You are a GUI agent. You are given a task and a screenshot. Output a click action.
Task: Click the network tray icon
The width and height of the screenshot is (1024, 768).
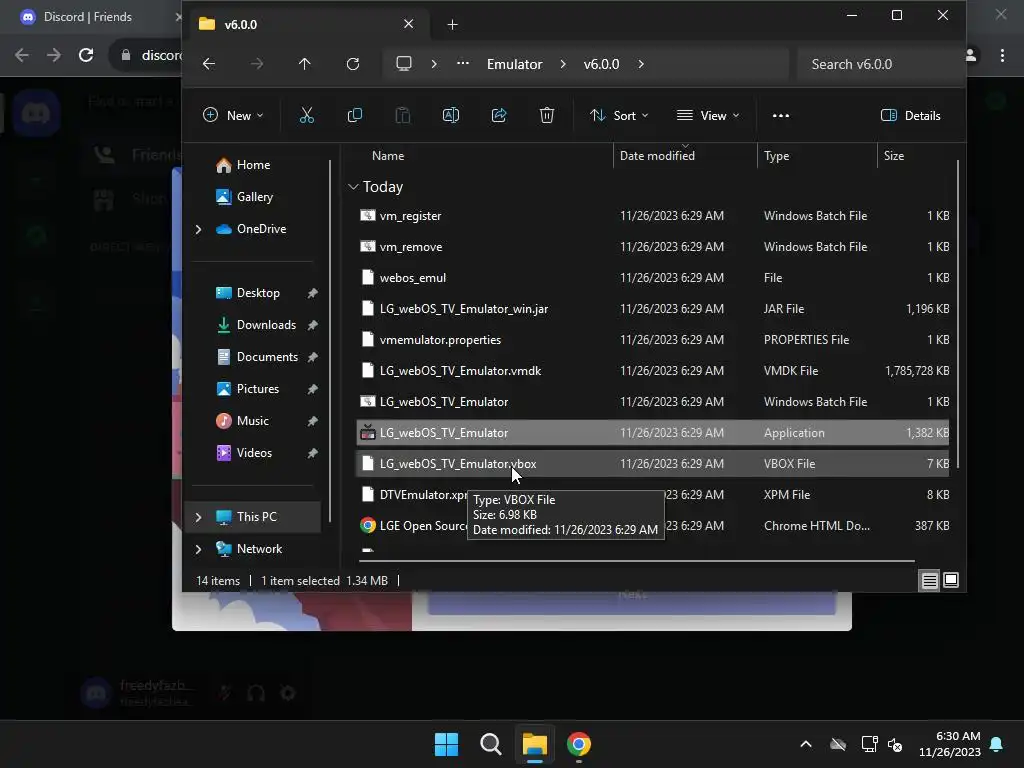pos(869,744)
